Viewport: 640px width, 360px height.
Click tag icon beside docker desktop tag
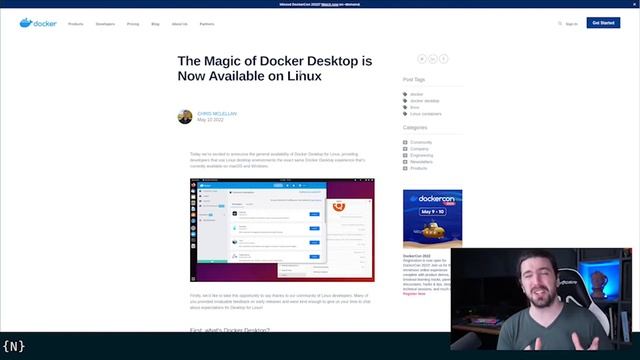(405, 101)
